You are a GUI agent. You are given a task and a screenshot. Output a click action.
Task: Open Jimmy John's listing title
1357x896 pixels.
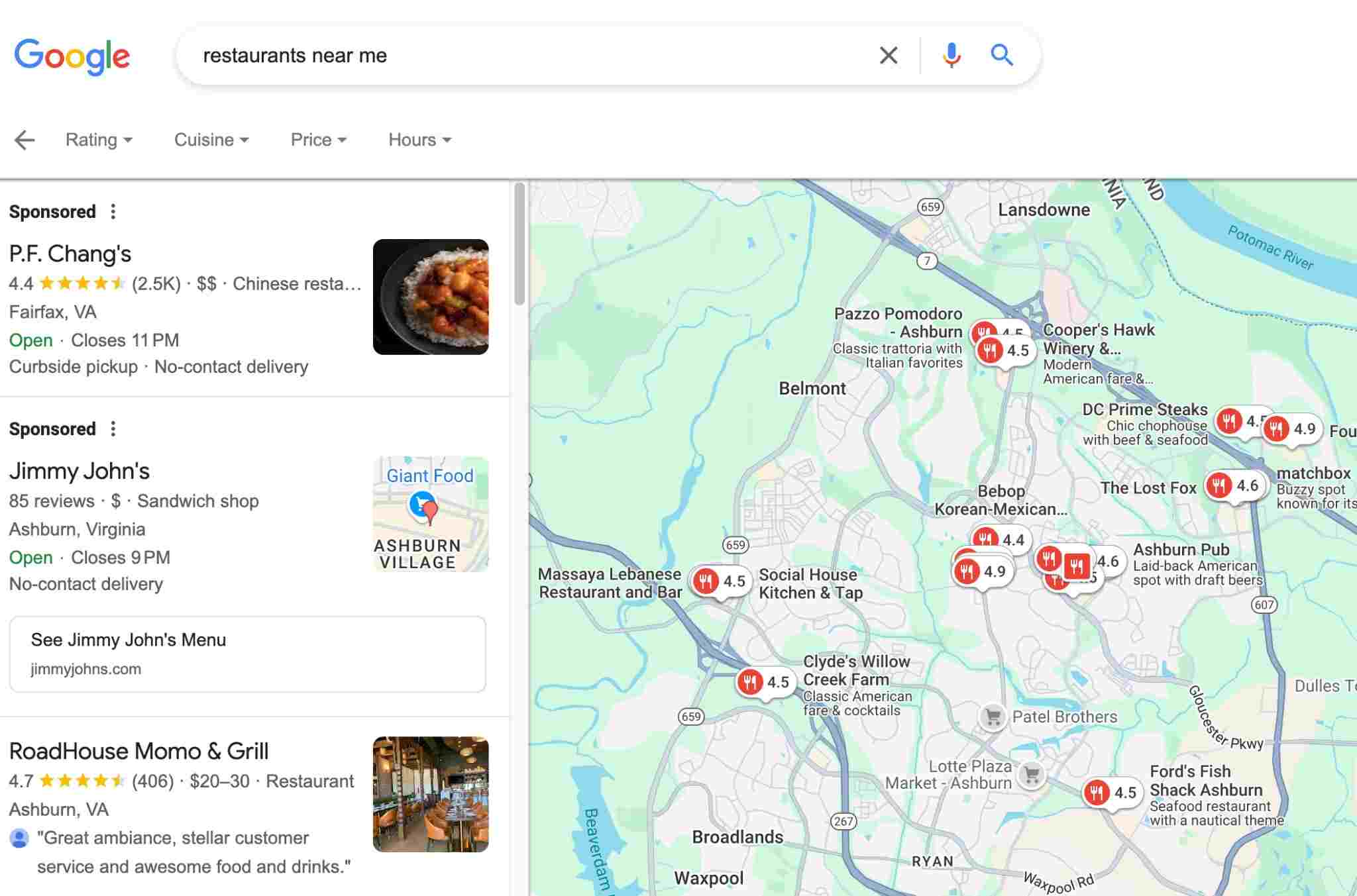tap(80, 471)
